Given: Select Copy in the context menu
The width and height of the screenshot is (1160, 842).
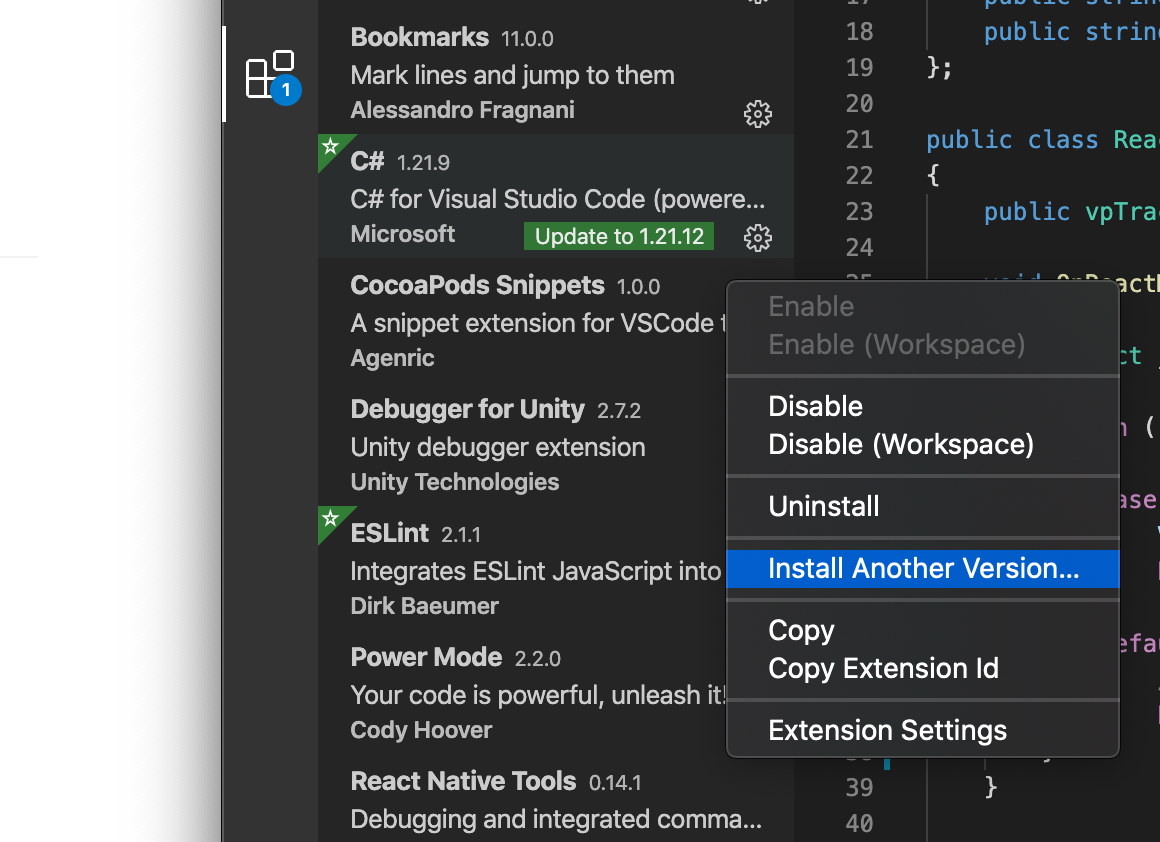Looking at the screenshot, I should pos(923,630).
